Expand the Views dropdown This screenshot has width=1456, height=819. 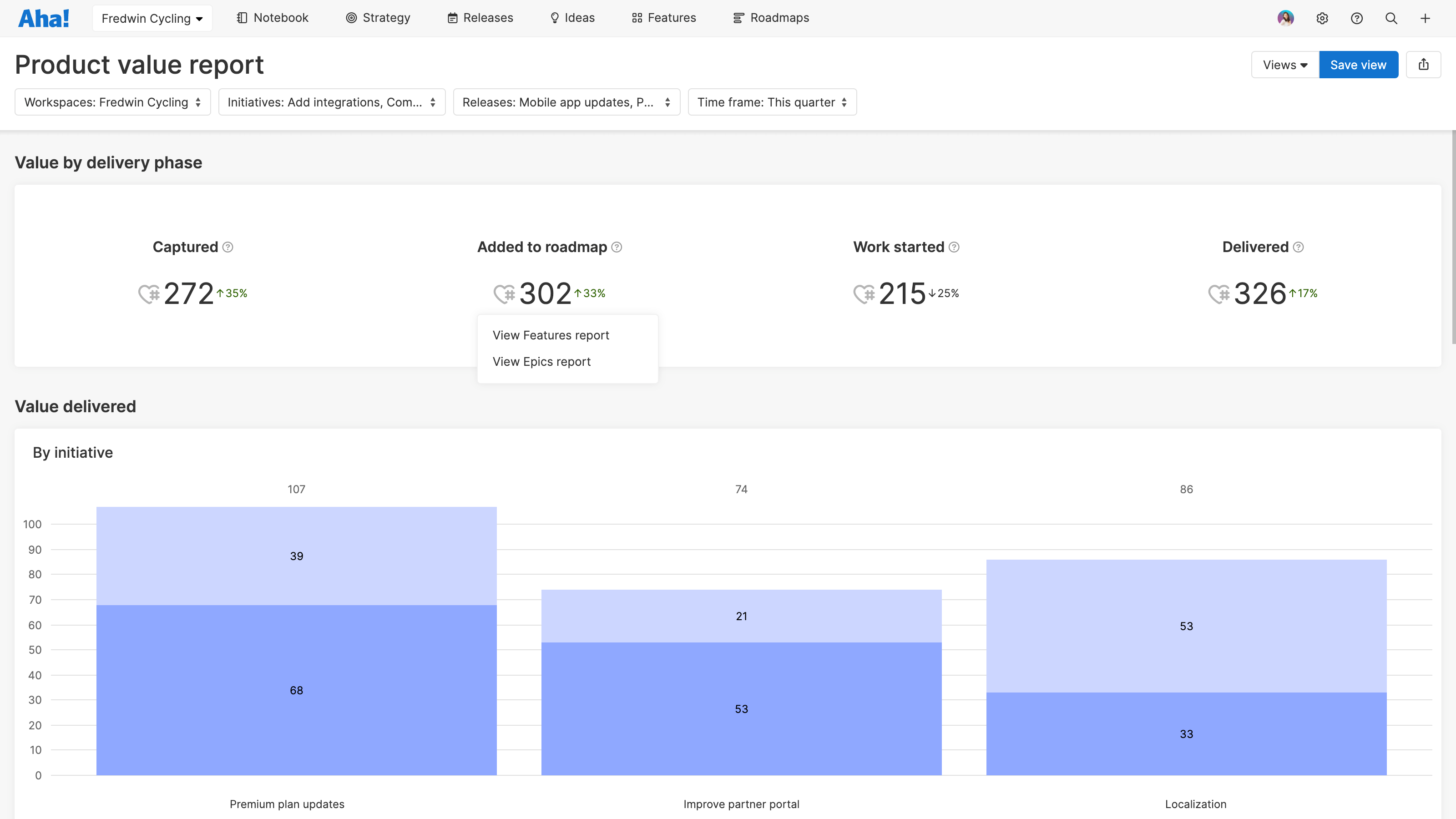(x=1284, y=65)
